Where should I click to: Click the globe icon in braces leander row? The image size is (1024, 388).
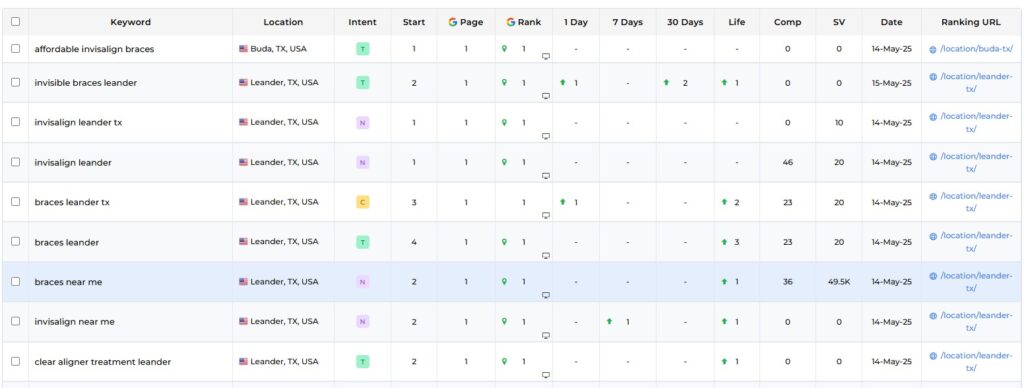tap(933, 236)
